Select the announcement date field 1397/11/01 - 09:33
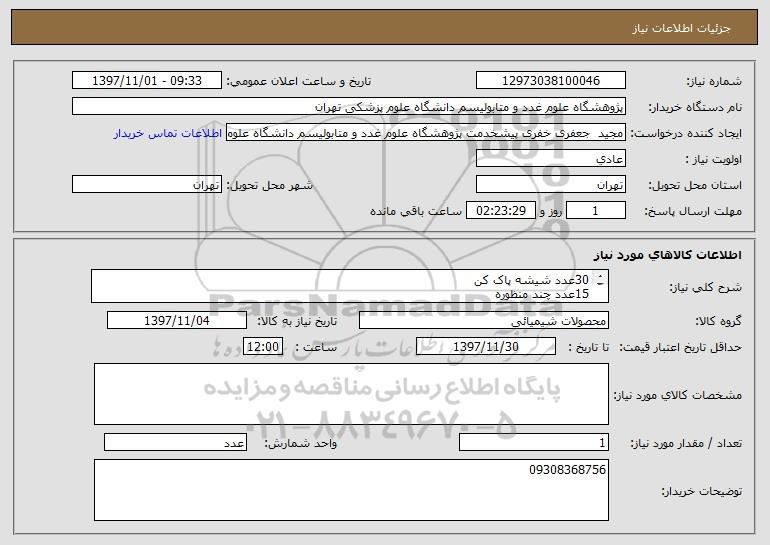 [x=147, y=80]
